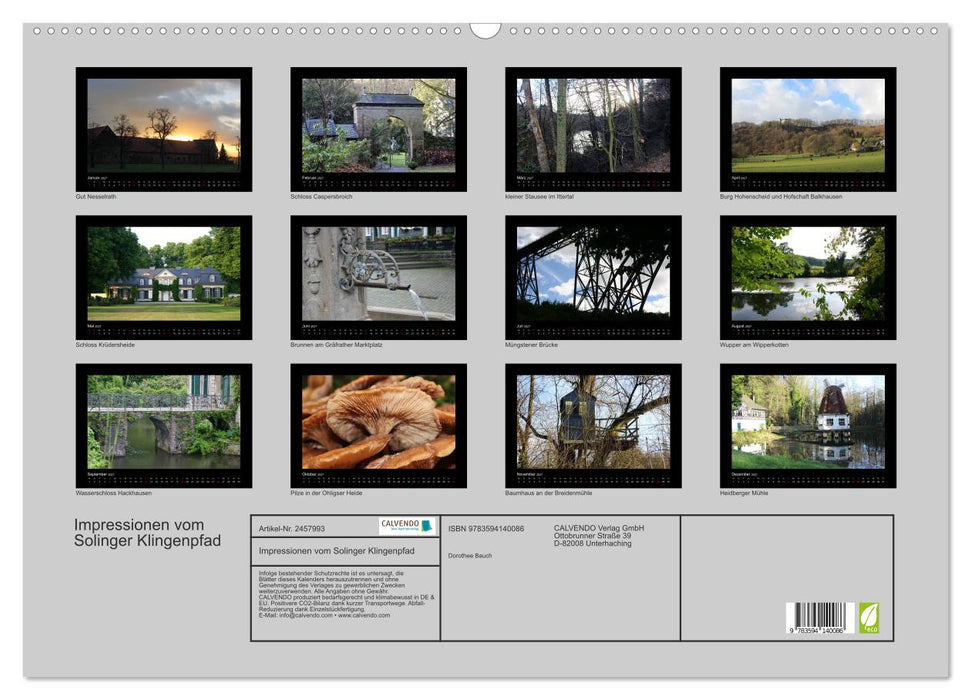Click the caption text 'Gut Nesselrath'
This screenshot has width=971, height=700.
tap(96, 196)
